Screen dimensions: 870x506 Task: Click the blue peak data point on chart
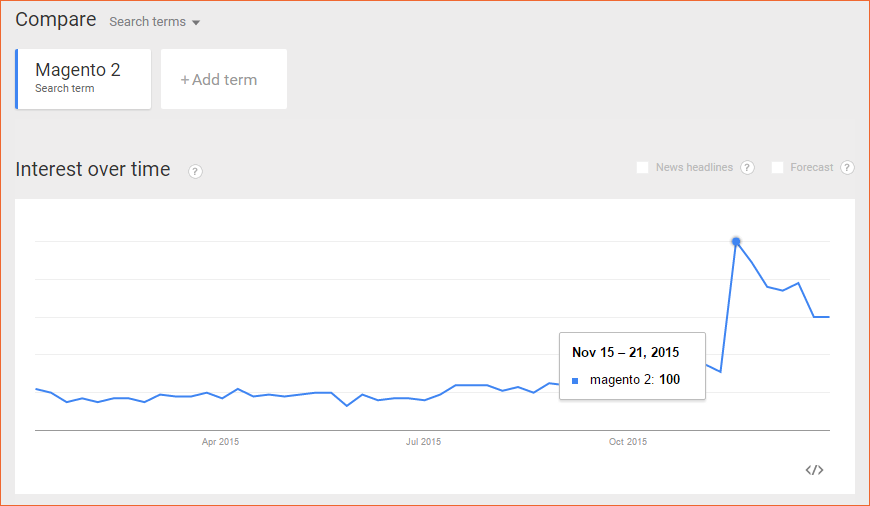tap(736, 241)
